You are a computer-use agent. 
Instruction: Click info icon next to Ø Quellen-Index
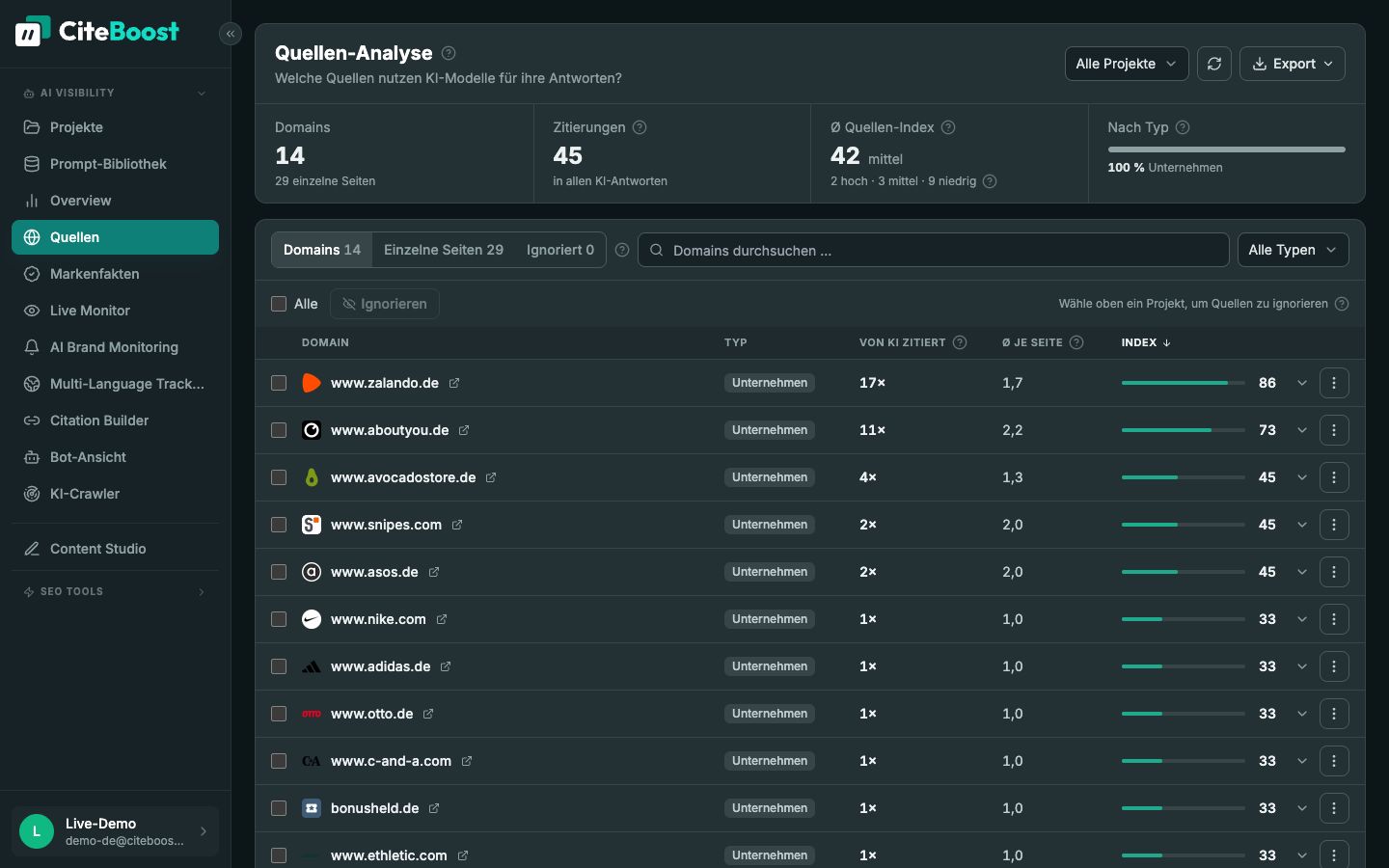pos(948,127)
